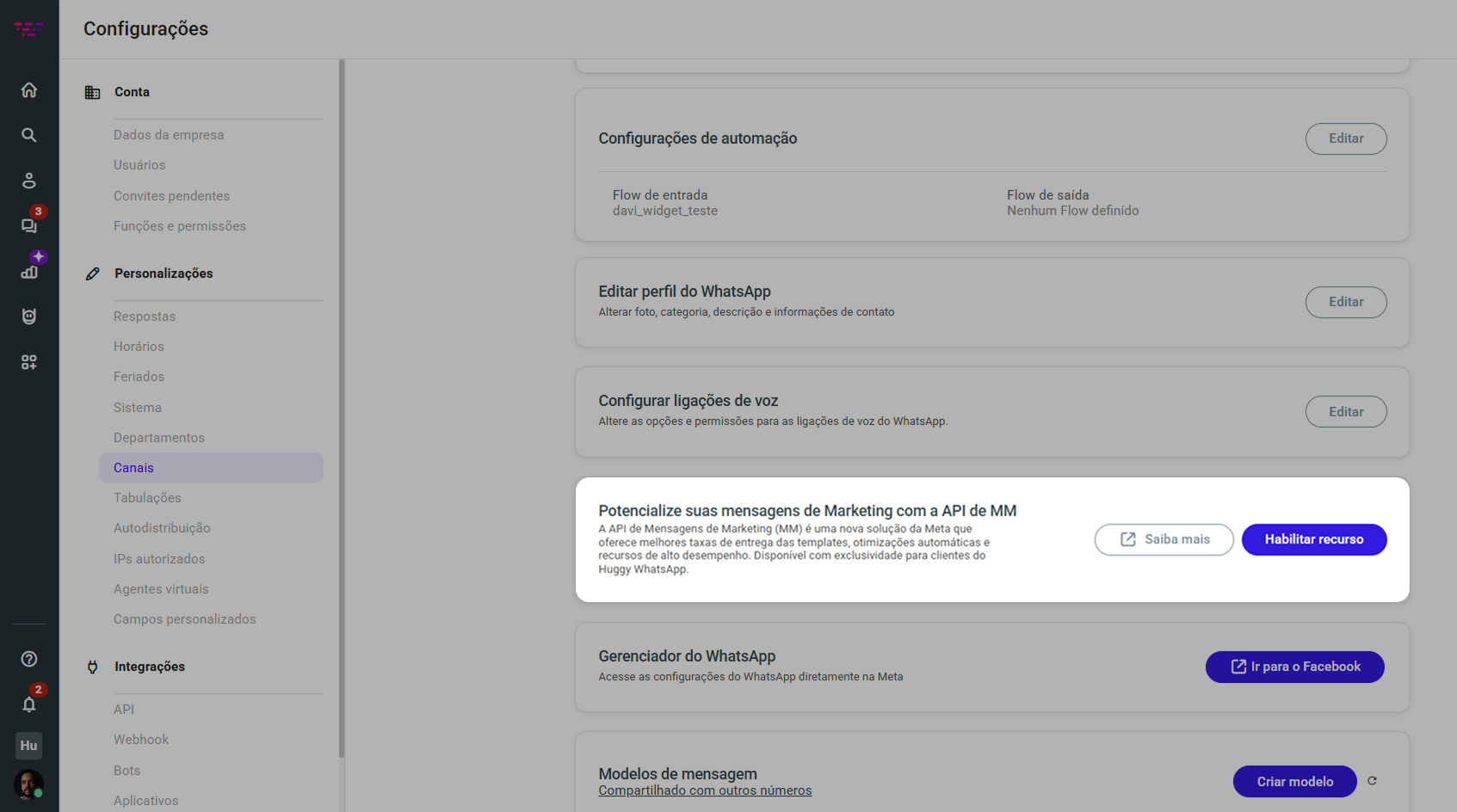Open Tabulações settings page
This screenshot has height=812, width=1457.
click(147, 498)
